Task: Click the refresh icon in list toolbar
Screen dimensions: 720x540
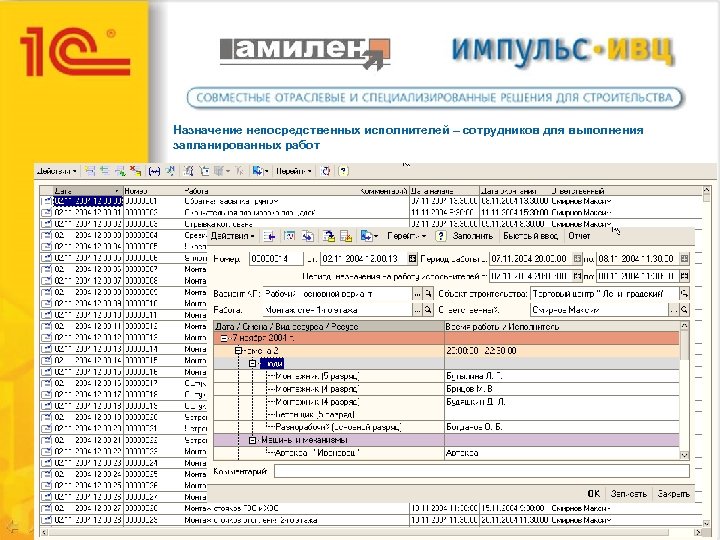Action: coord(326,171)
